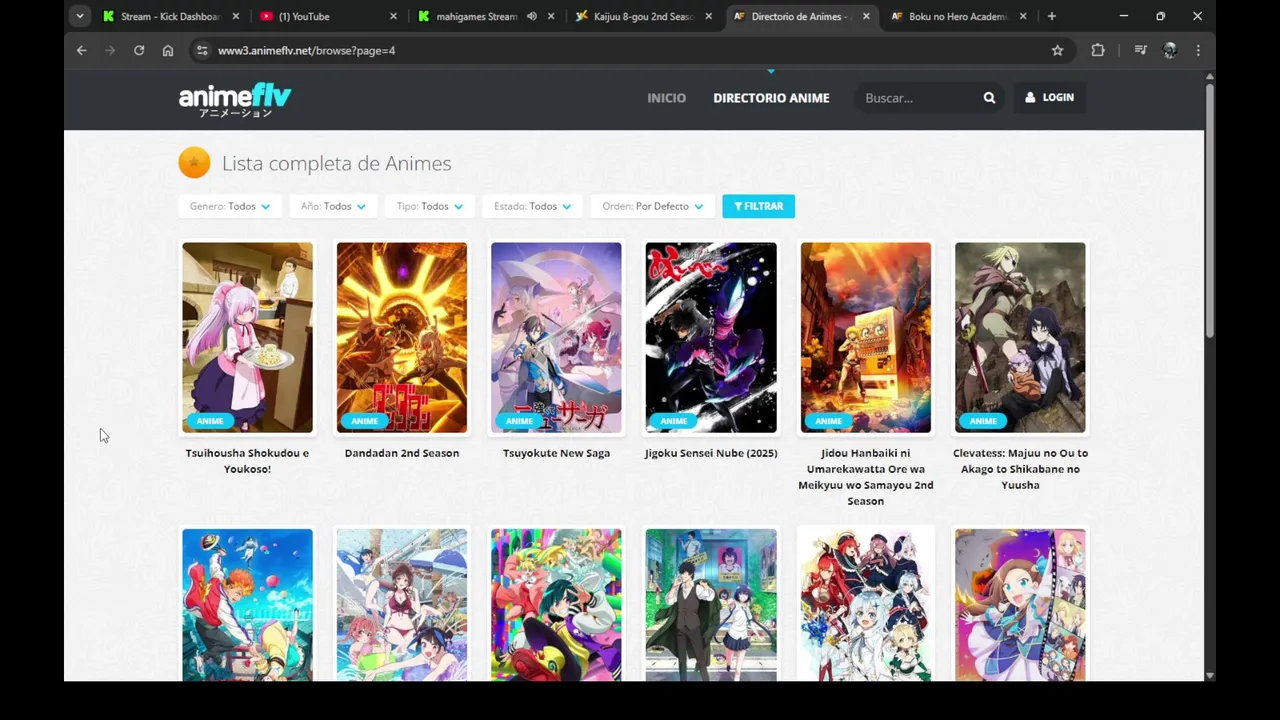Click the orange star ball icon

tap(194, 162)
